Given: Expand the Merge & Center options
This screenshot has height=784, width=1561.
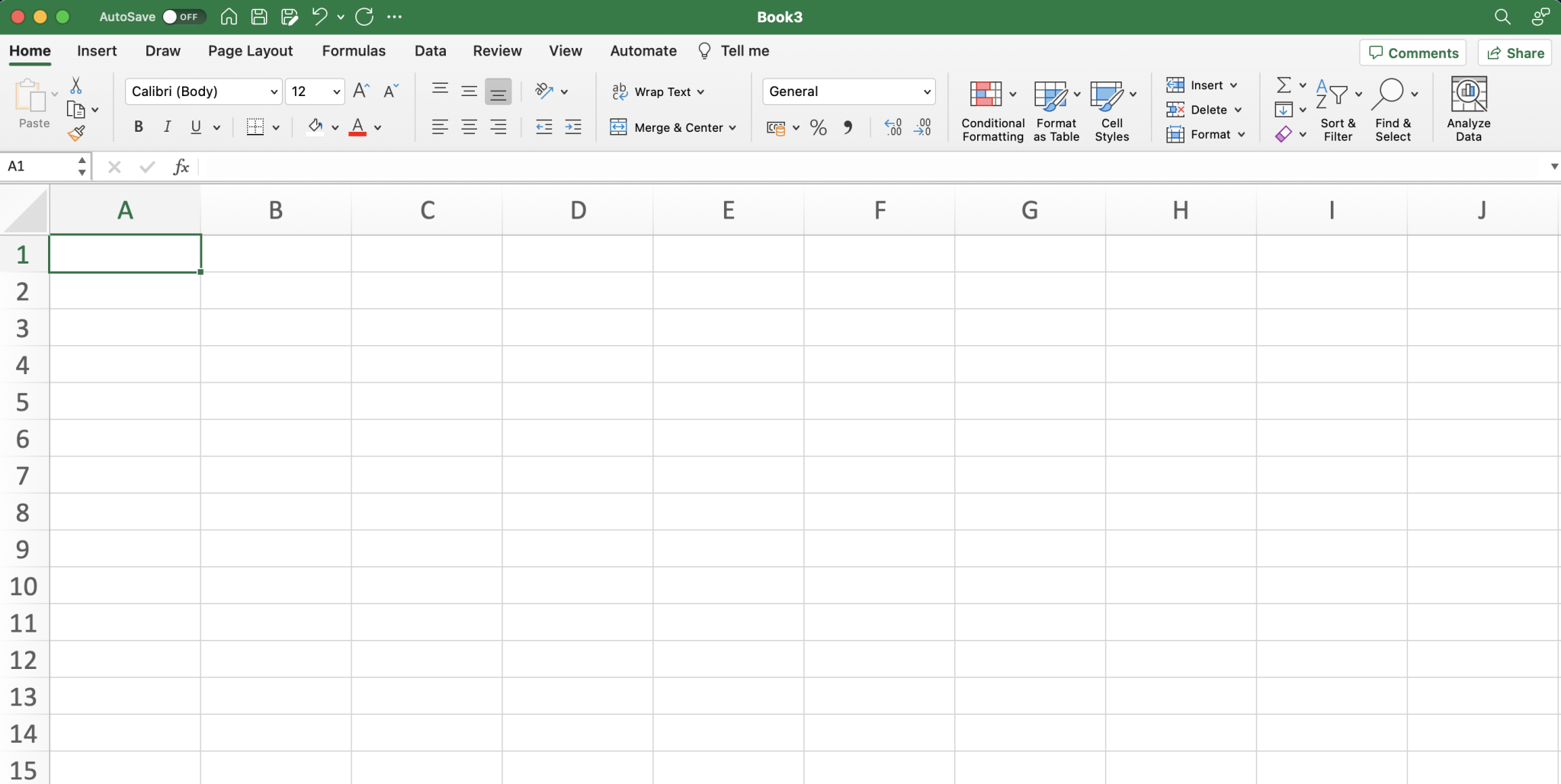Looking at the screenshot, I should pos(731,127).
